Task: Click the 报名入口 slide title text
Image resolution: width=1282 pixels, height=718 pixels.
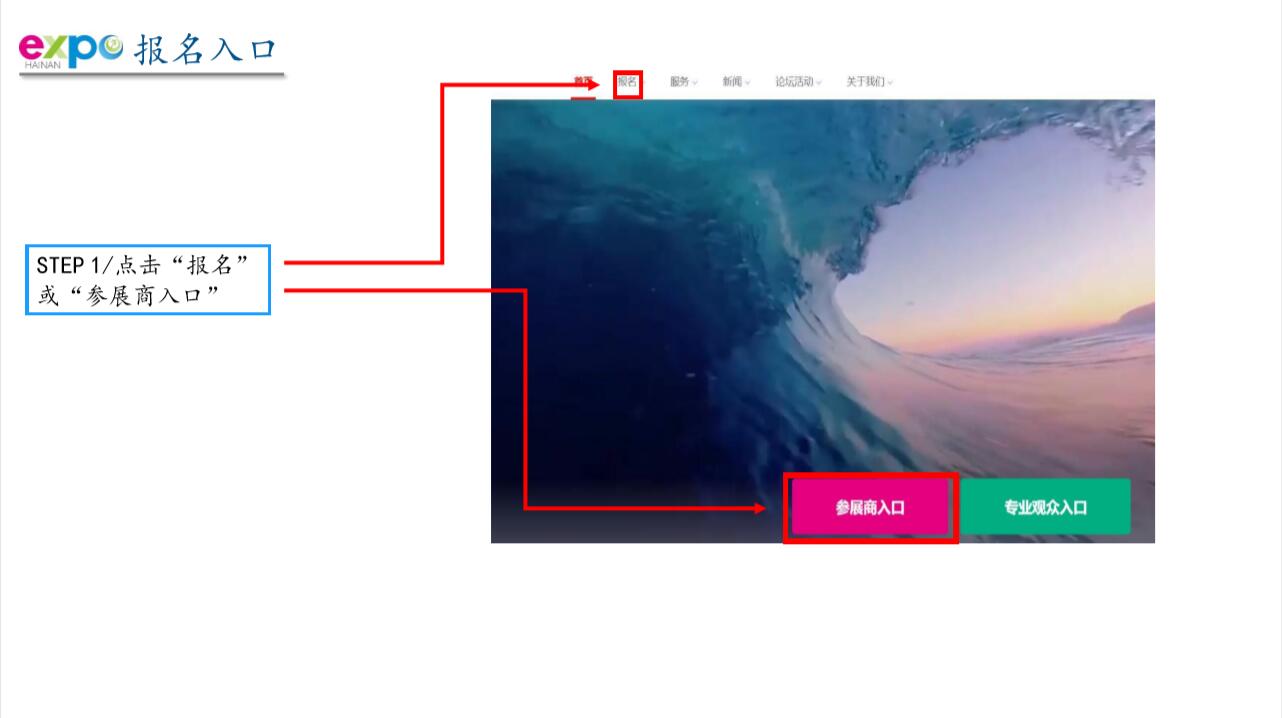Action: pos(205,50)
